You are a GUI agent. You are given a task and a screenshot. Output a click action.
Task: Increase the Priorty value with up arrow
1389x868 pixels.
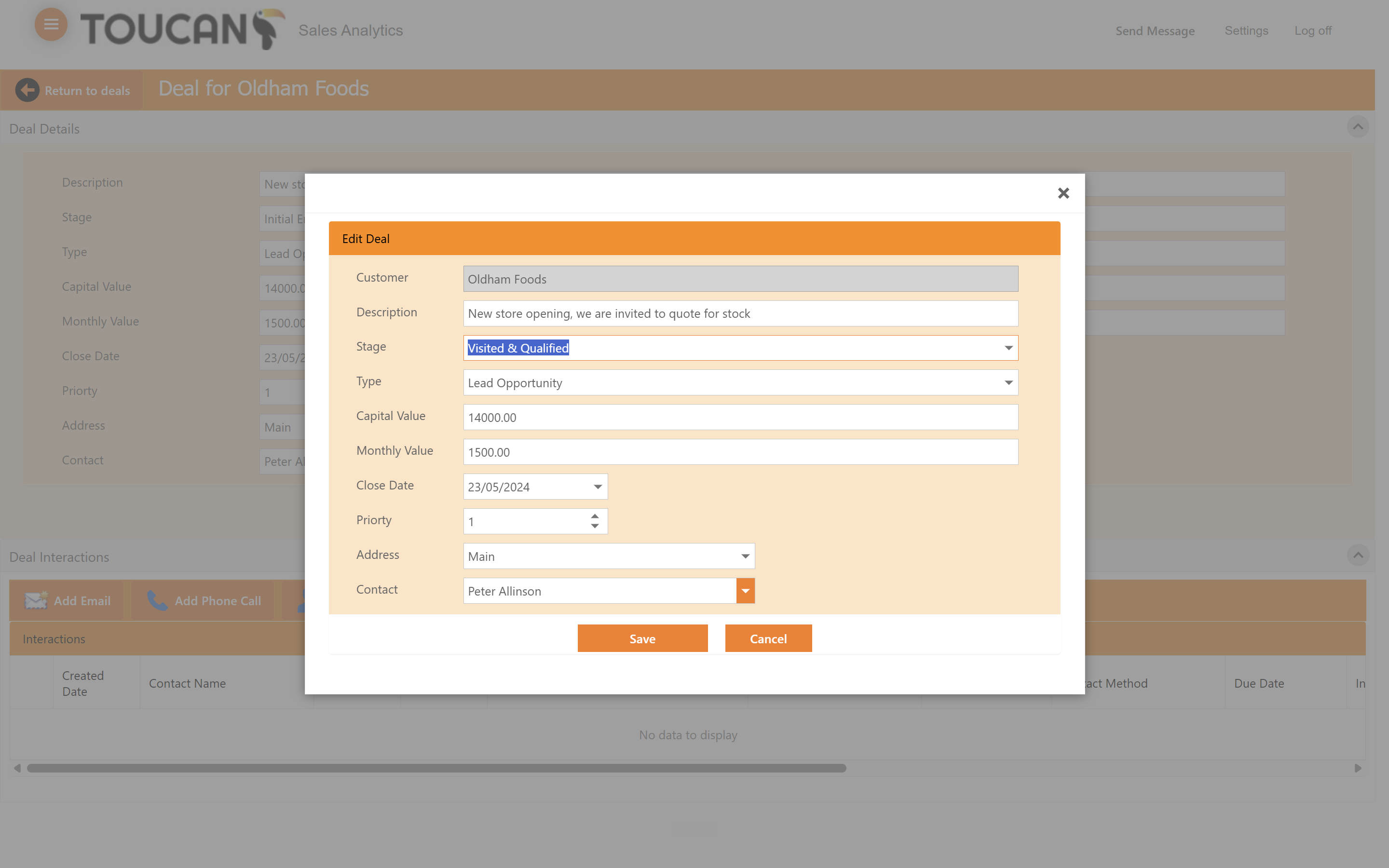[595, 516]
